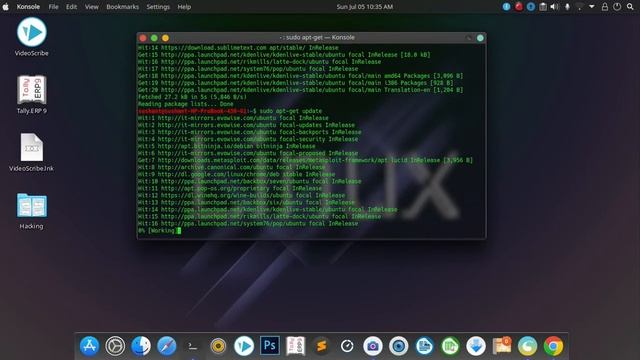640x360 pixels.
Task: Open the teal crescent browser icon in dock
Action: 527,346
